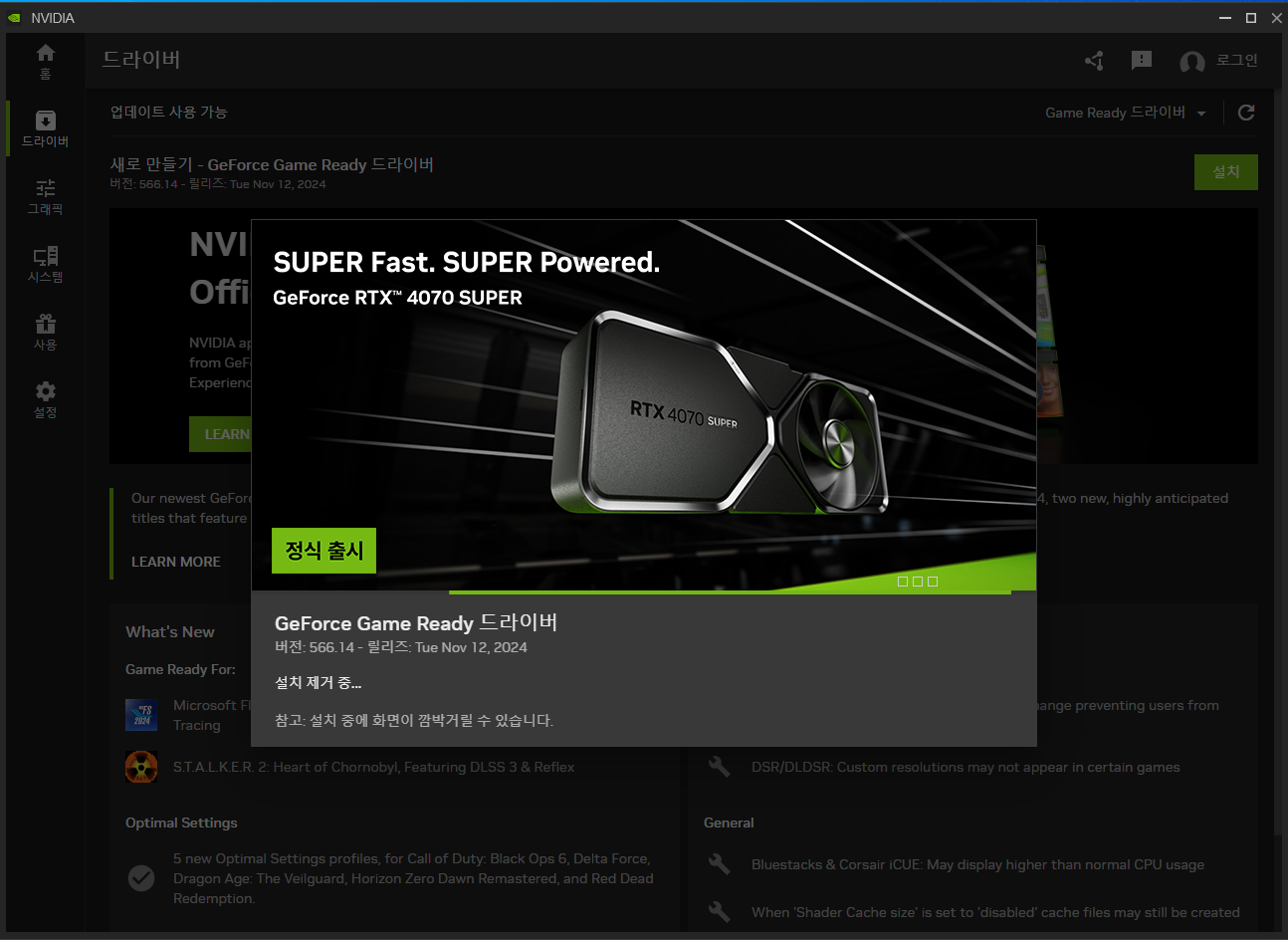Open the feedback notification icon
Image resolution: width=1288 pixels, height=940 pixels.
tap(1142, 61)
